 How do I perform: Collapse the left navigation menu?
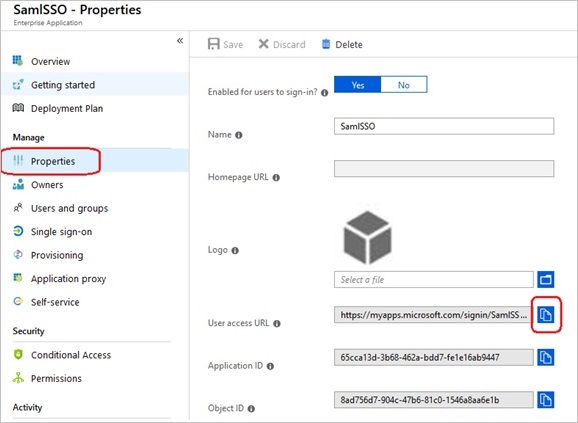click(180, 41)
